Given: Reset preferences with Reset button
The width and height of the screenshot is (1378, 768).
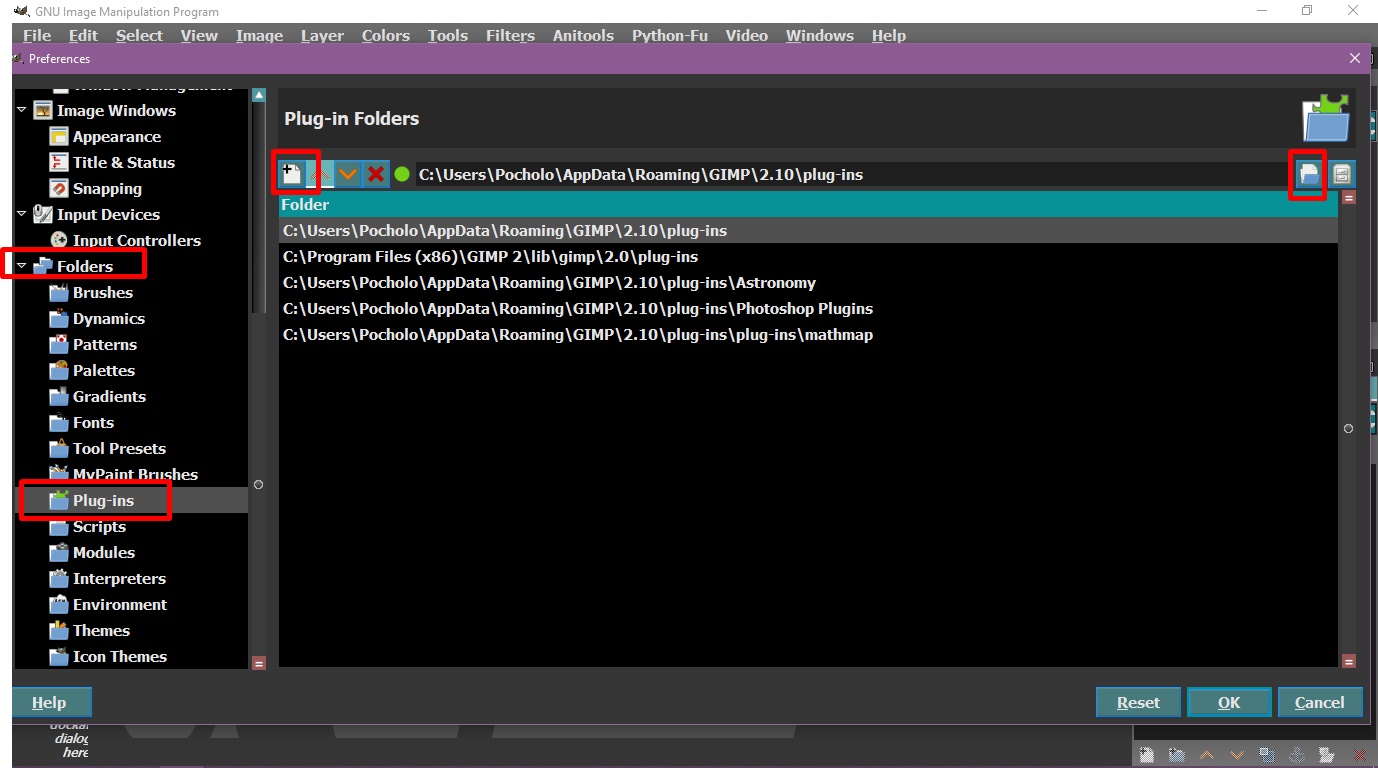Looking at the screenshot, I should pyautogui.click(x=1138, y=702).
